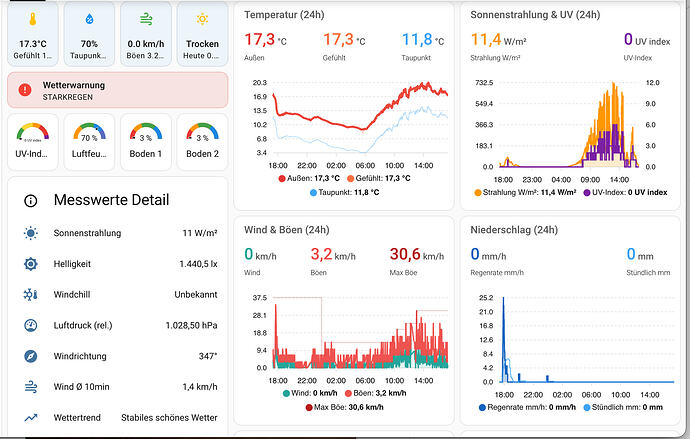Image resolution: width=690 pixels, height=439 pixels.
Task: Click the red Wetterwarnung alert icon
Action: pos(25,90)
